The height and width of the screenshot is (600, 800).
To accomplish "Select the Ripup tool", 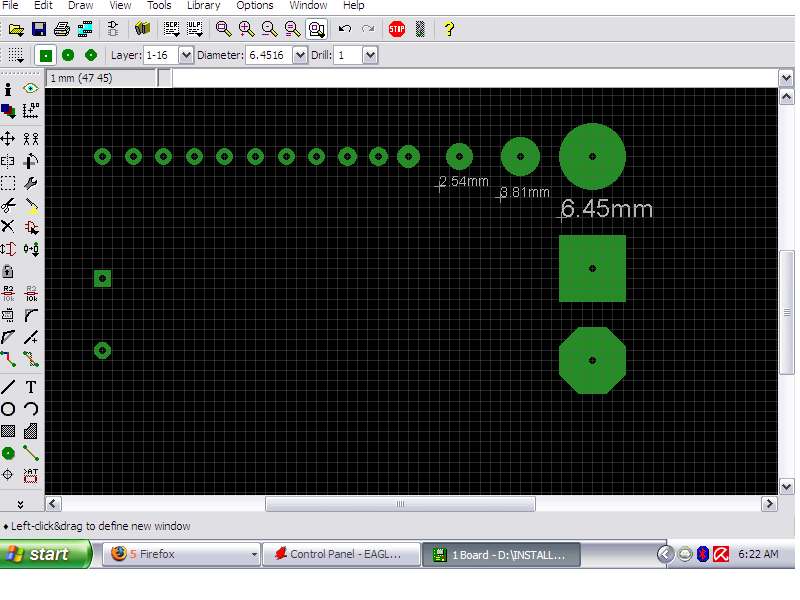I will click(x=31, y=359).
